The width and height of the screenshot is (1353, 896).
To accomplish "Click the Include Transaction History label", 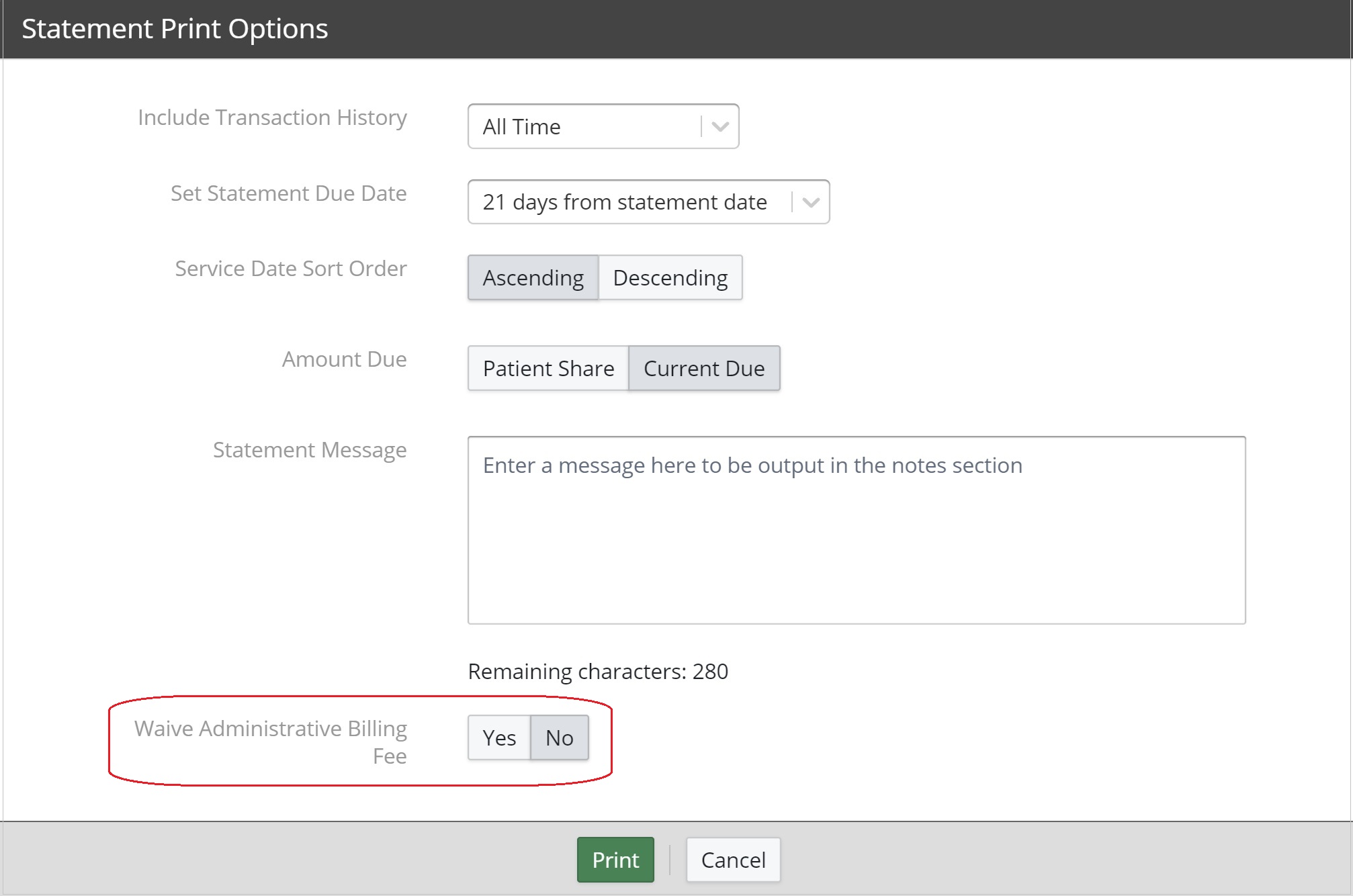I will tap(272, 118).
